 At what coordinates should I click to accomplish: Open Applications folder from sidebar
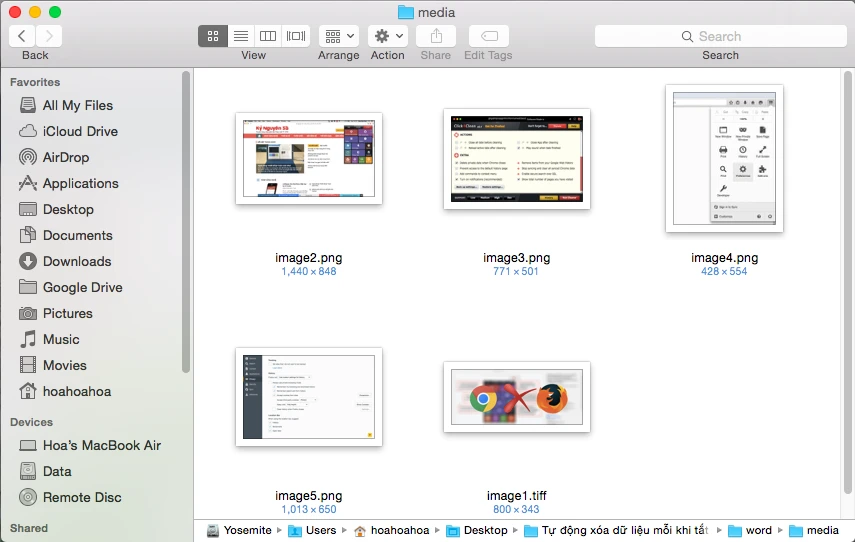pos(80,183)
